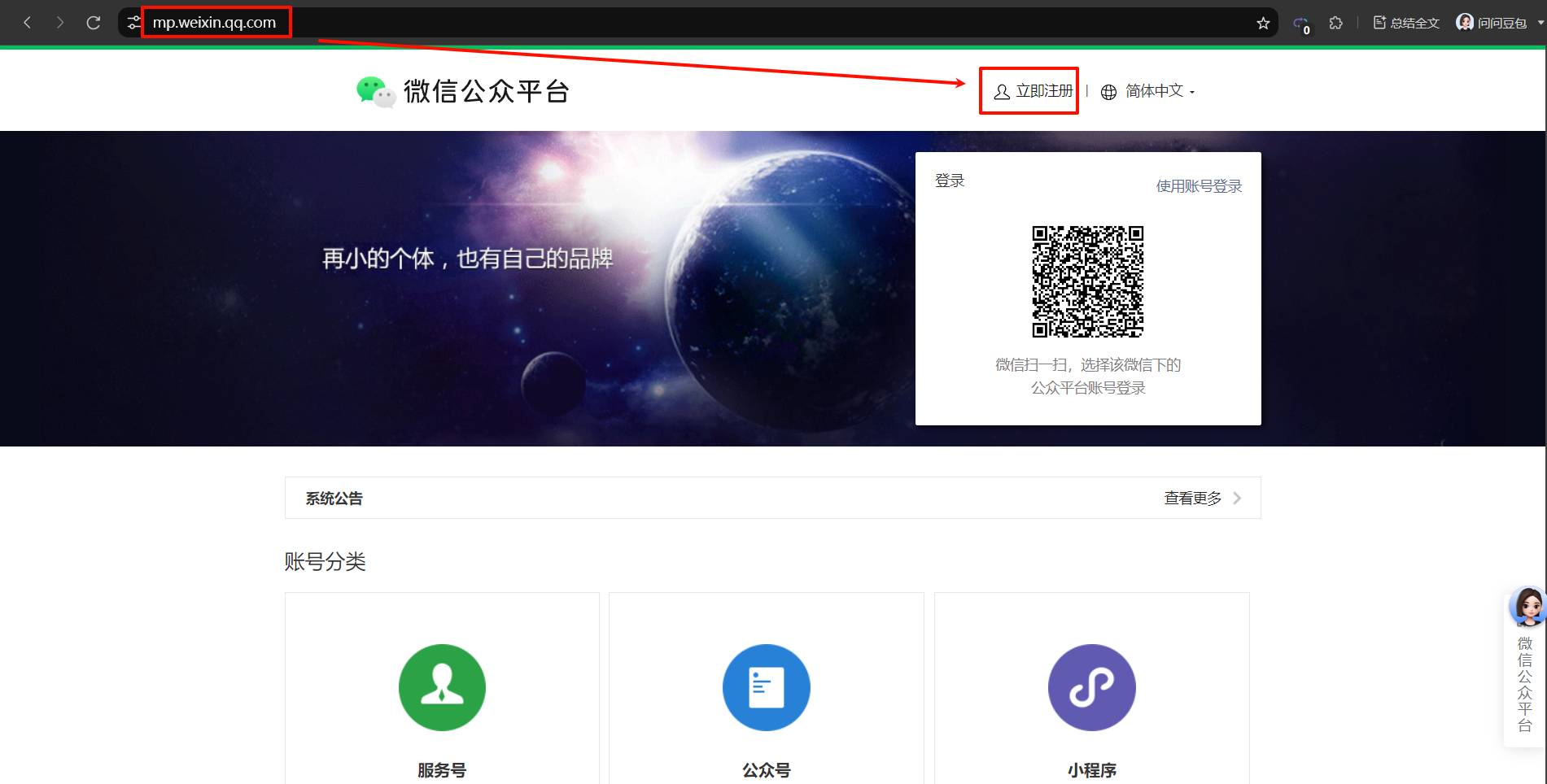
Task: Open the 问问豆包 assistant
Action: click(1492, 23)
